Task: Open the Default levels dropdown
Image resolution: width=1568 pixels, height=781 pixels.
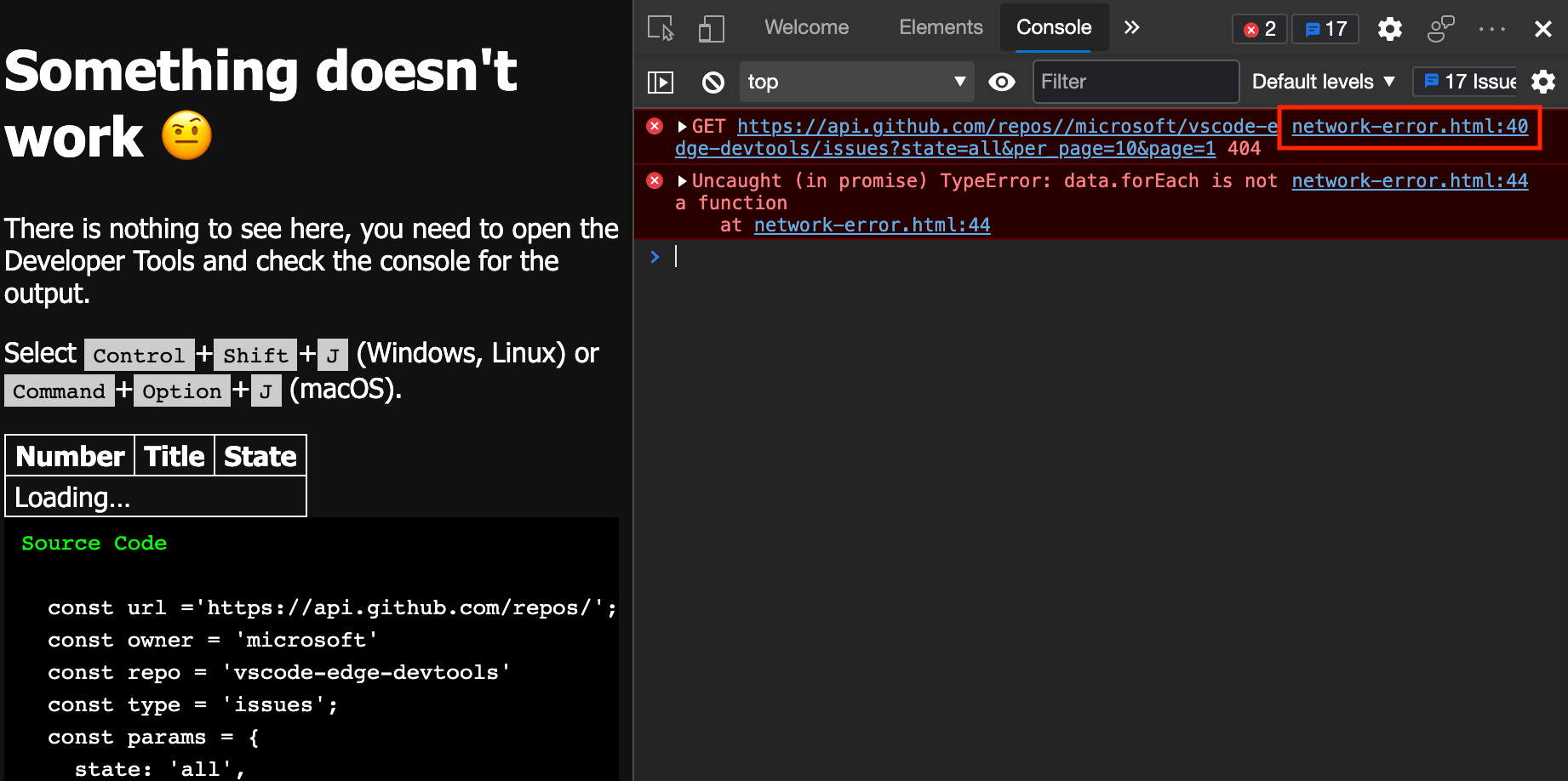Action: tap(1322, 82)
